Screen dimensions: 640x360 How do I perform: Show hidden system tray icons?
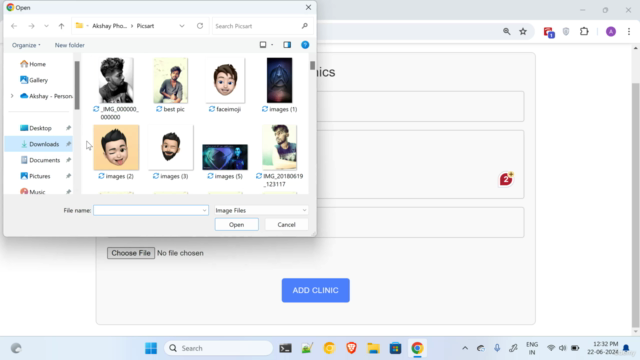pyautogui.click(x=465, y=348)
